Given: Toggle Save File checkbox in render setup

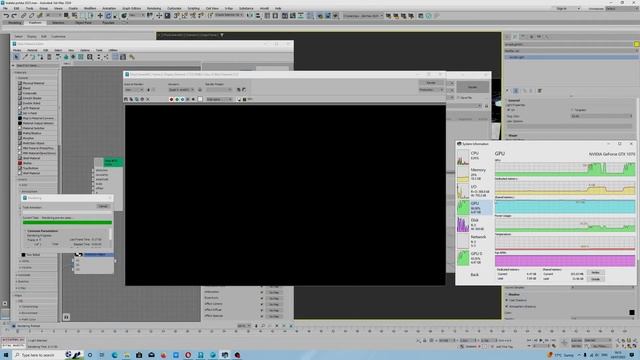Looking at the screenshot, I should [458, 98].
